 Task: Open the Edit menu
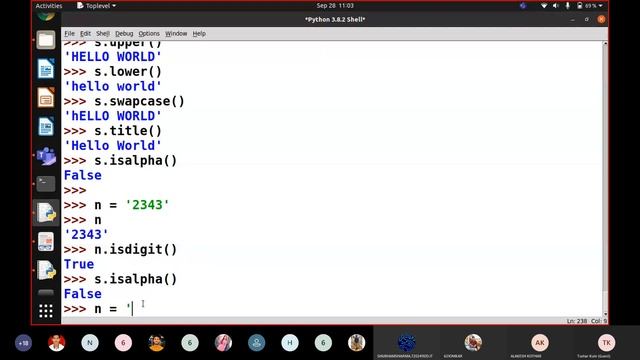(x=85, y=33)
